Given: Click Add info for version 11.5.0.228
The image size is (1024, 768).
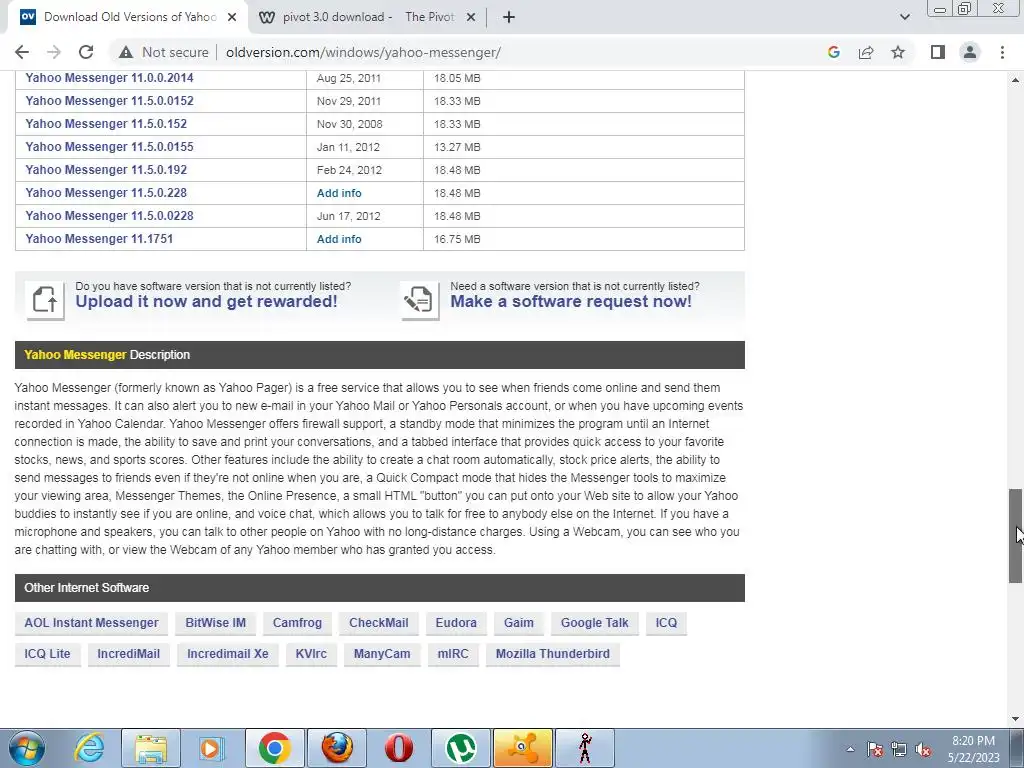Looking at the screenshot, I should tap(339, 193).
